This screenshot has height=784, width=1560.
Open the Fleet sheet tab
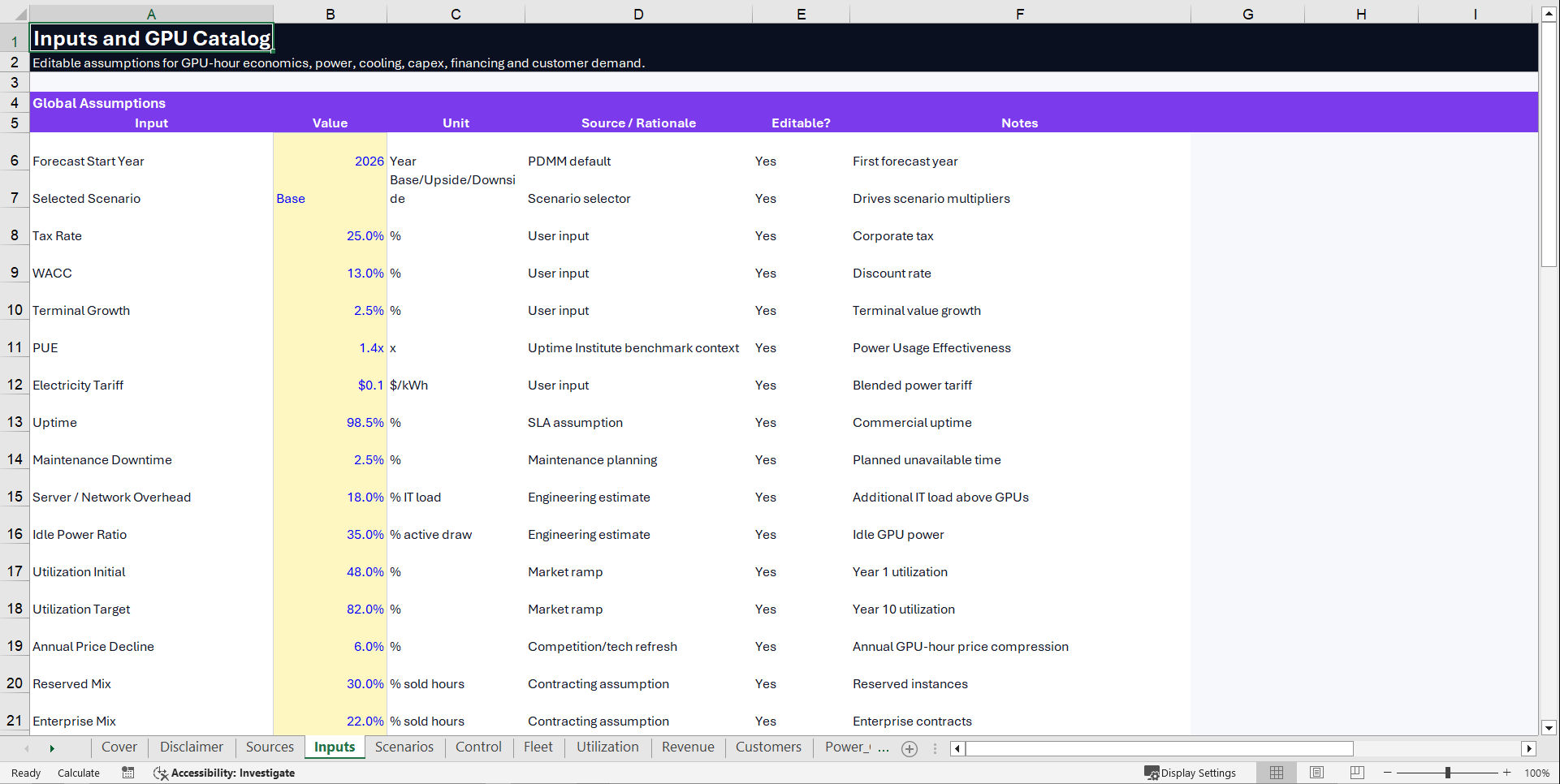point(538,747)
